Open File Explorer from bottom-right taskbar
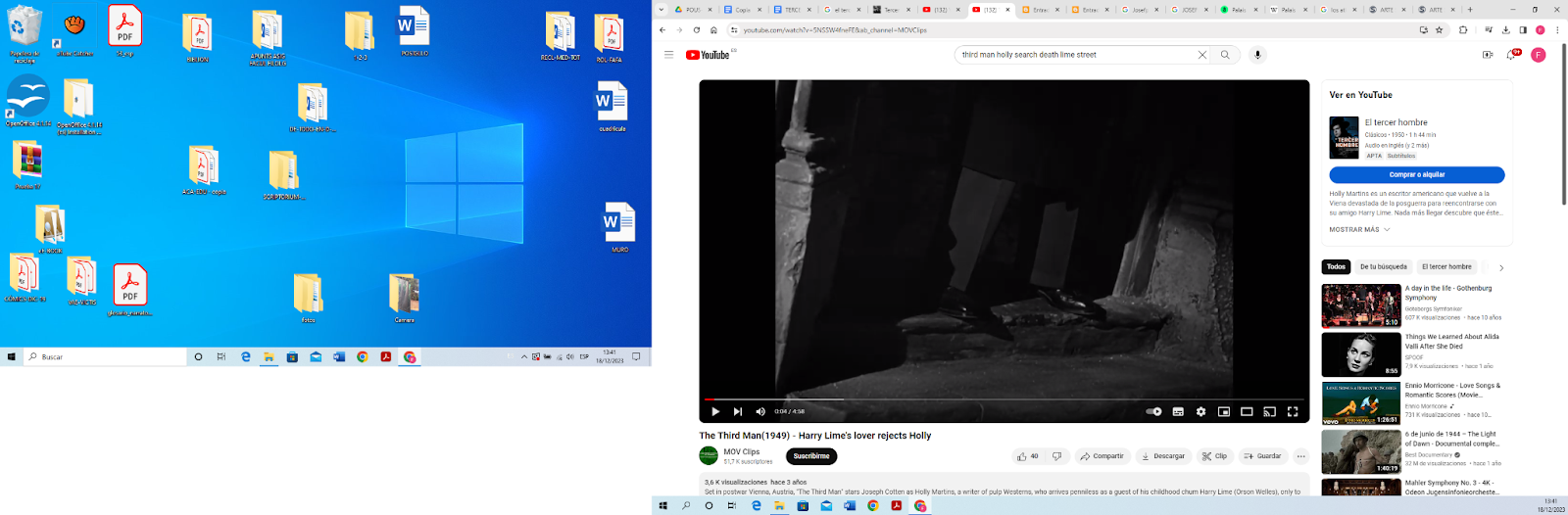The height and width of the screenshot is (515, 1568). (x=779, y=506)
